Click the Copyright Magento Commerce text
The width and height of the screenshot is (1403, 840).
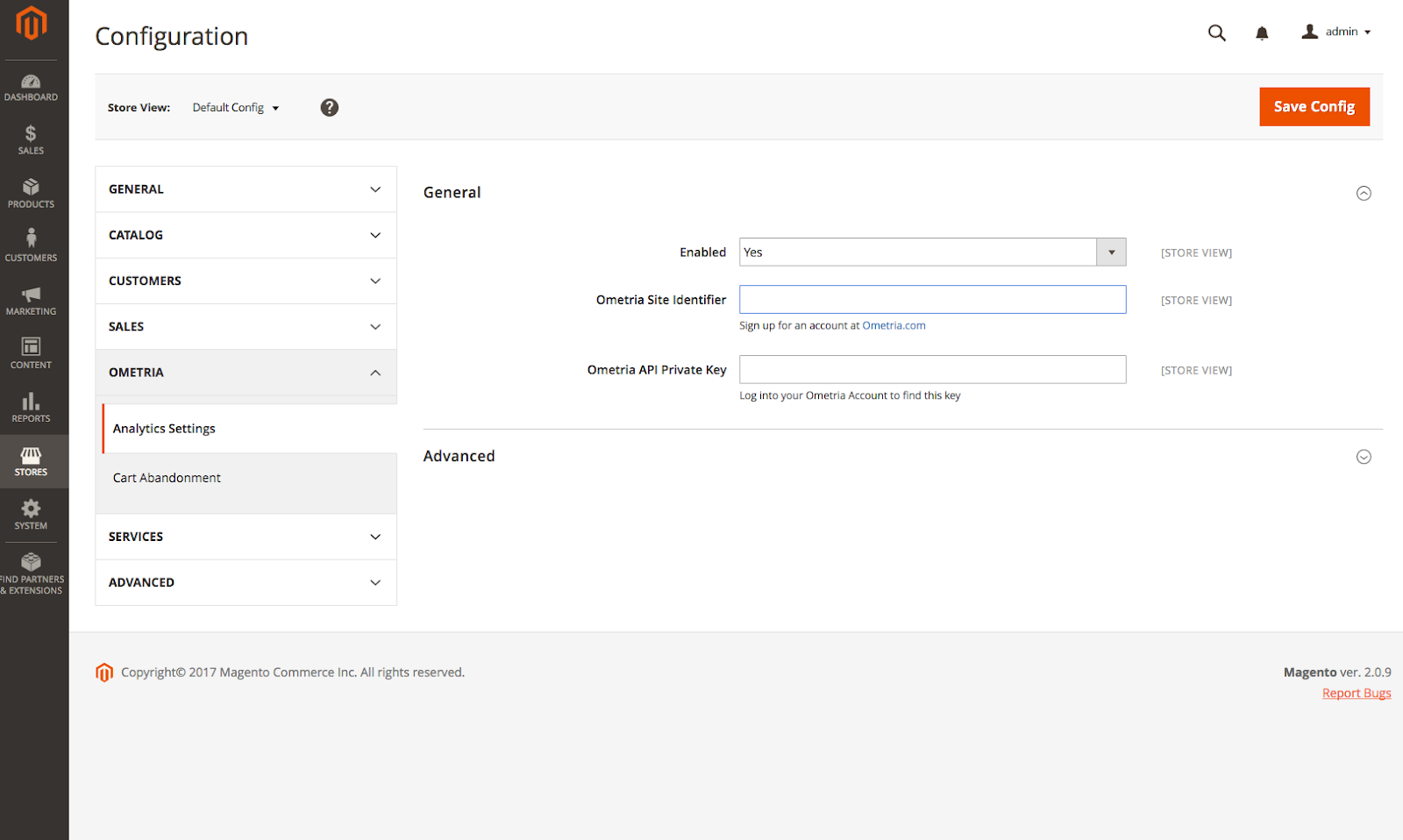(293, 673)
